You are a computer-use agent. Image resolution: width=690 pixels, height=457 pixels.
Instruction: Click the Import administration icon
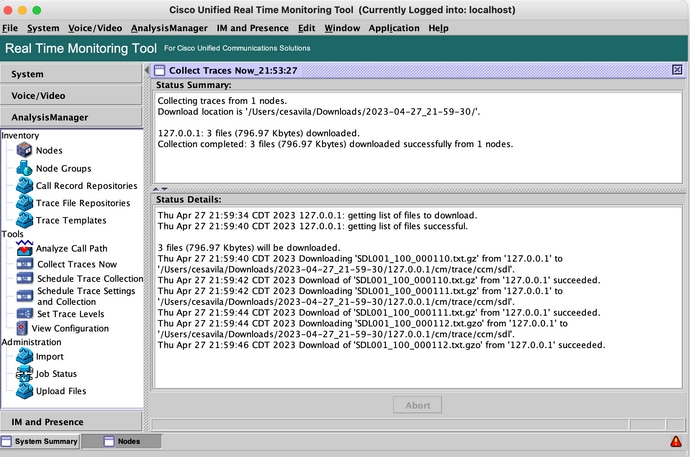(24, 356)
